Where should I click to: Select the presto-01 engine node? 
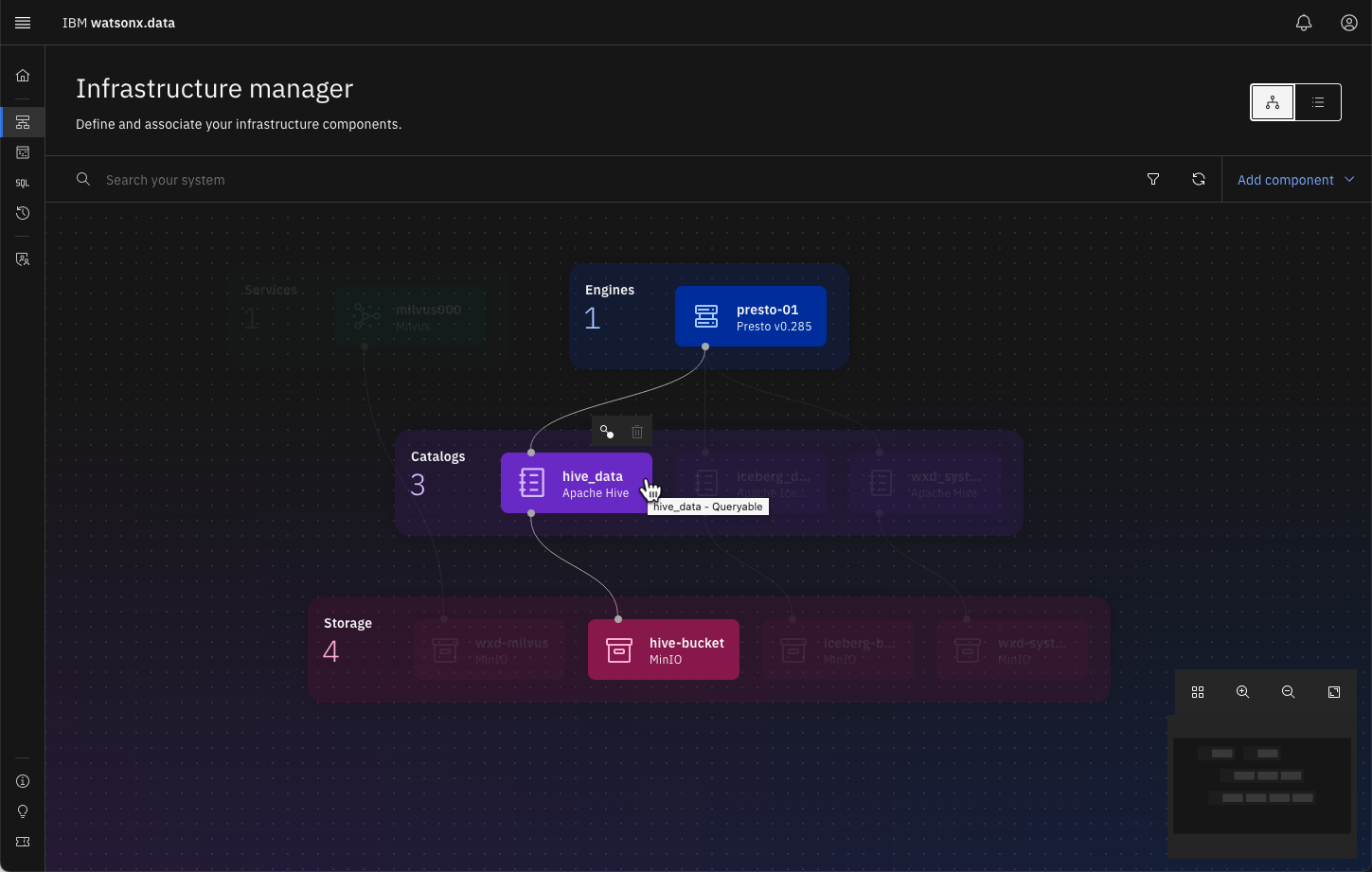[751, 316]
